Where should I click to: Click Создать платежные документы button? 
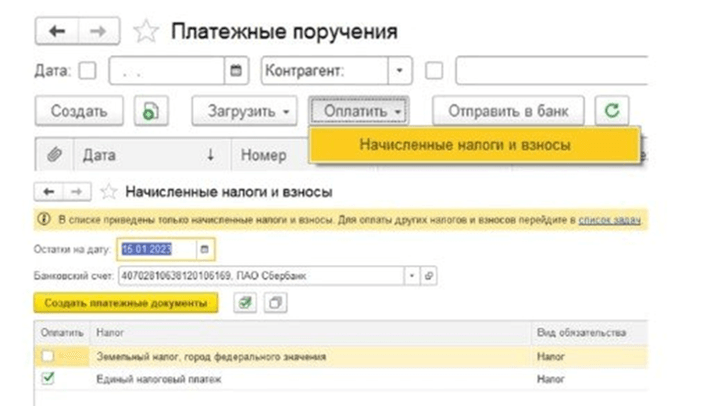125,301
